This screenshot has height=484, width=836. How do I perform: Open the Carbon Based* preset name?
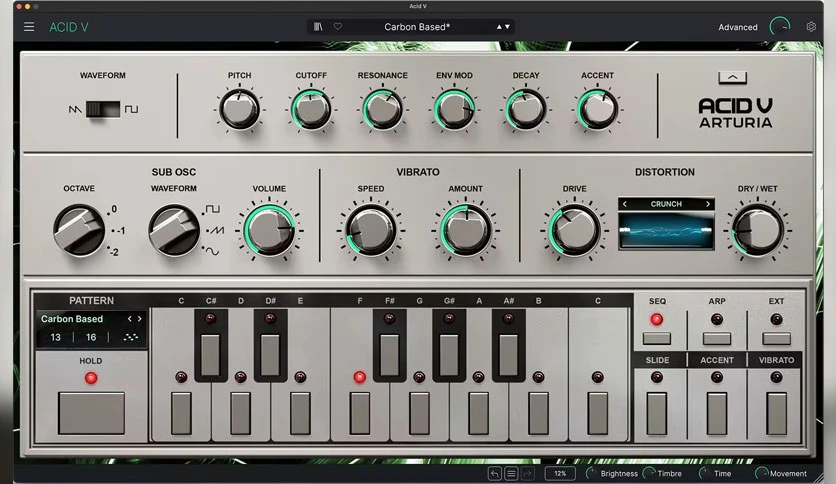[x=417, y=27]
